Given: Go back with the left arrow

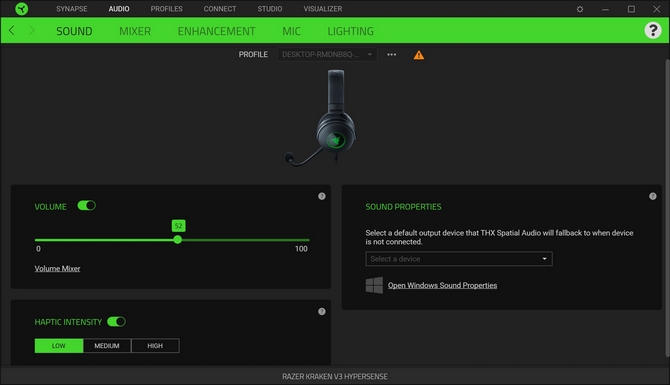Looking at the screenshot, I should coord(12,30).
